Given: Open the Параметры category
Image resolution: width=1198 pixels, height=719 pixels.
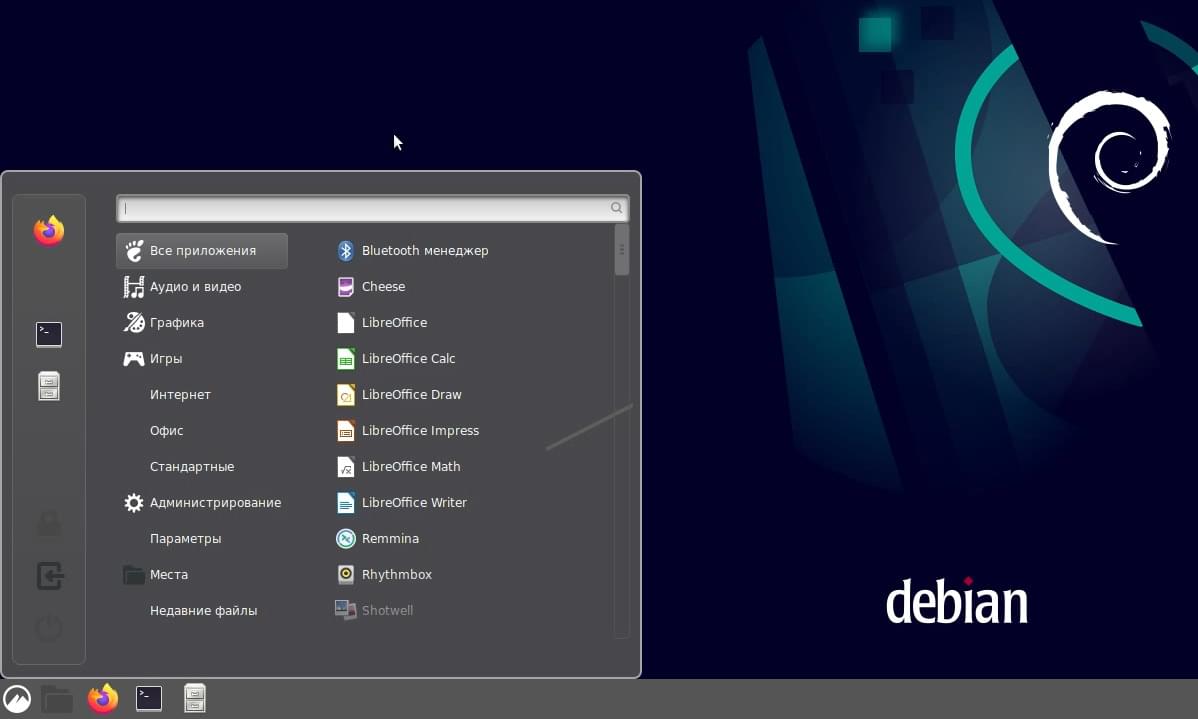Looking at the screenshot, I should 202,539.
